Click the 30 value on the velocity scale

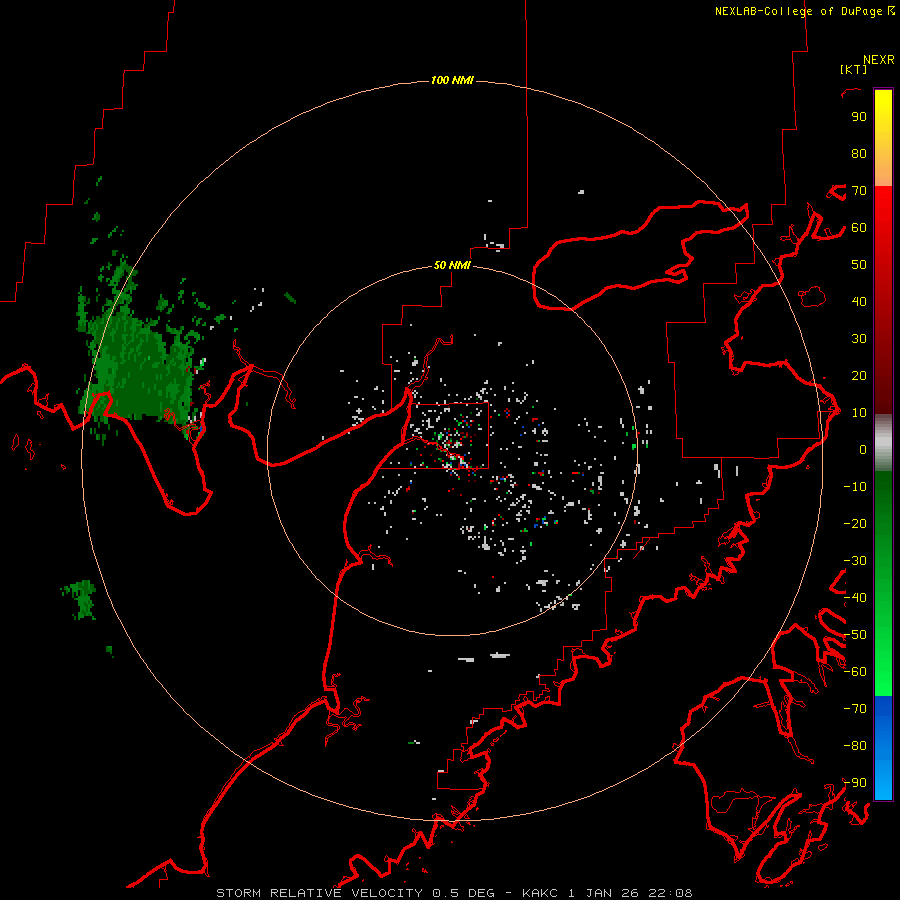[x=859, y=339]
